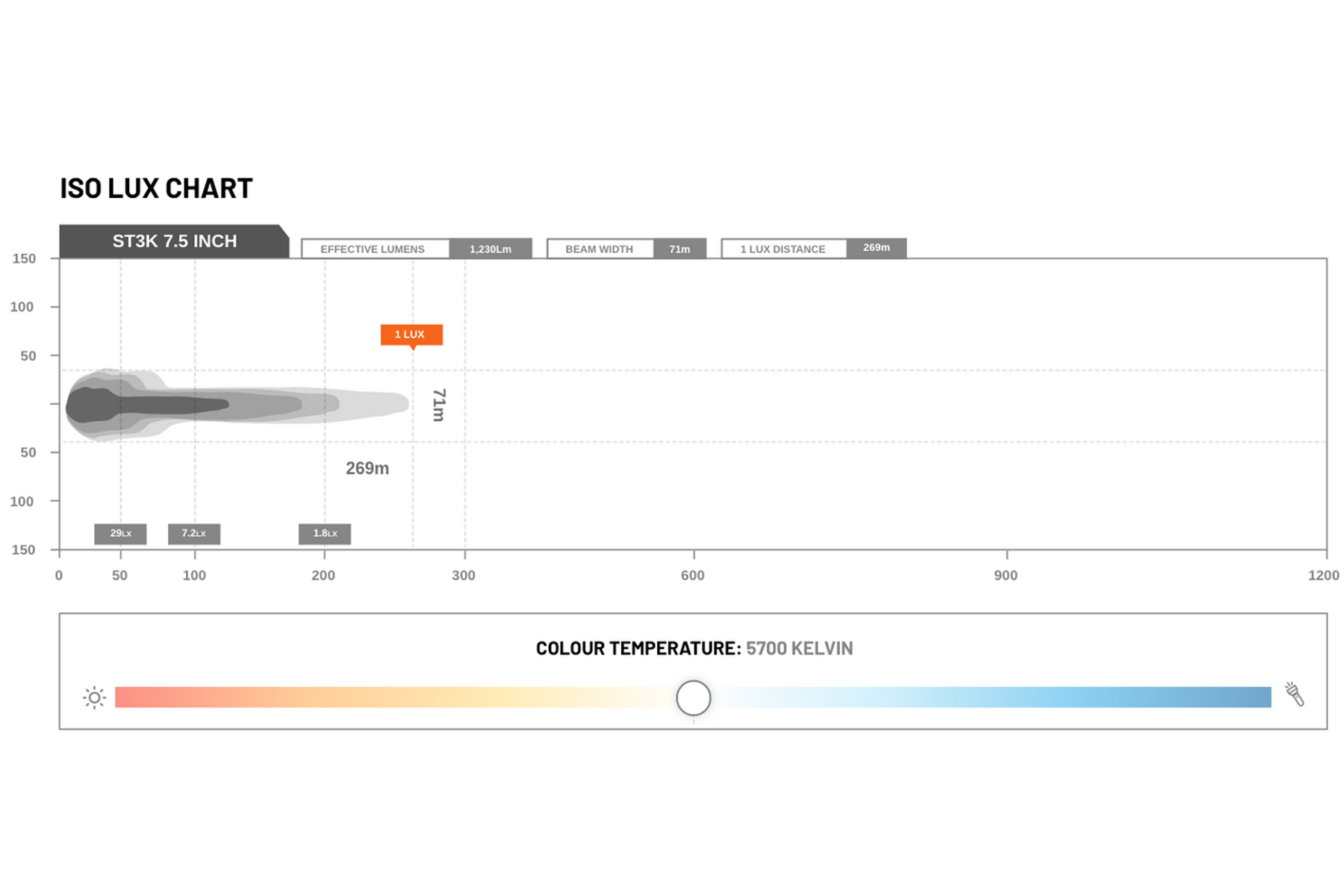Click the ISO LUX CHART heading
Screen dimensions: 1344x896
pos(156,188)
